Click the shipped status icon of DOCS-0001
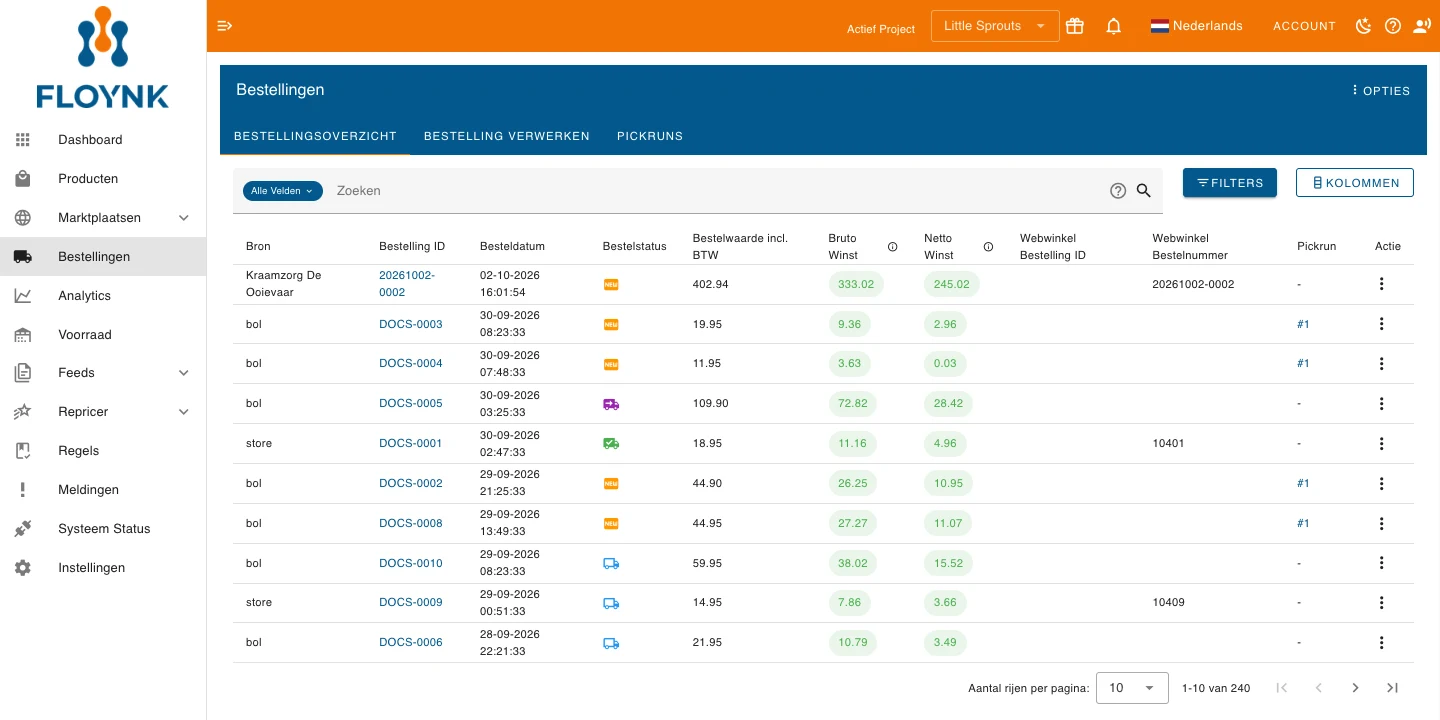Viewport: 1440px width, 720px height. pos(611,443)
